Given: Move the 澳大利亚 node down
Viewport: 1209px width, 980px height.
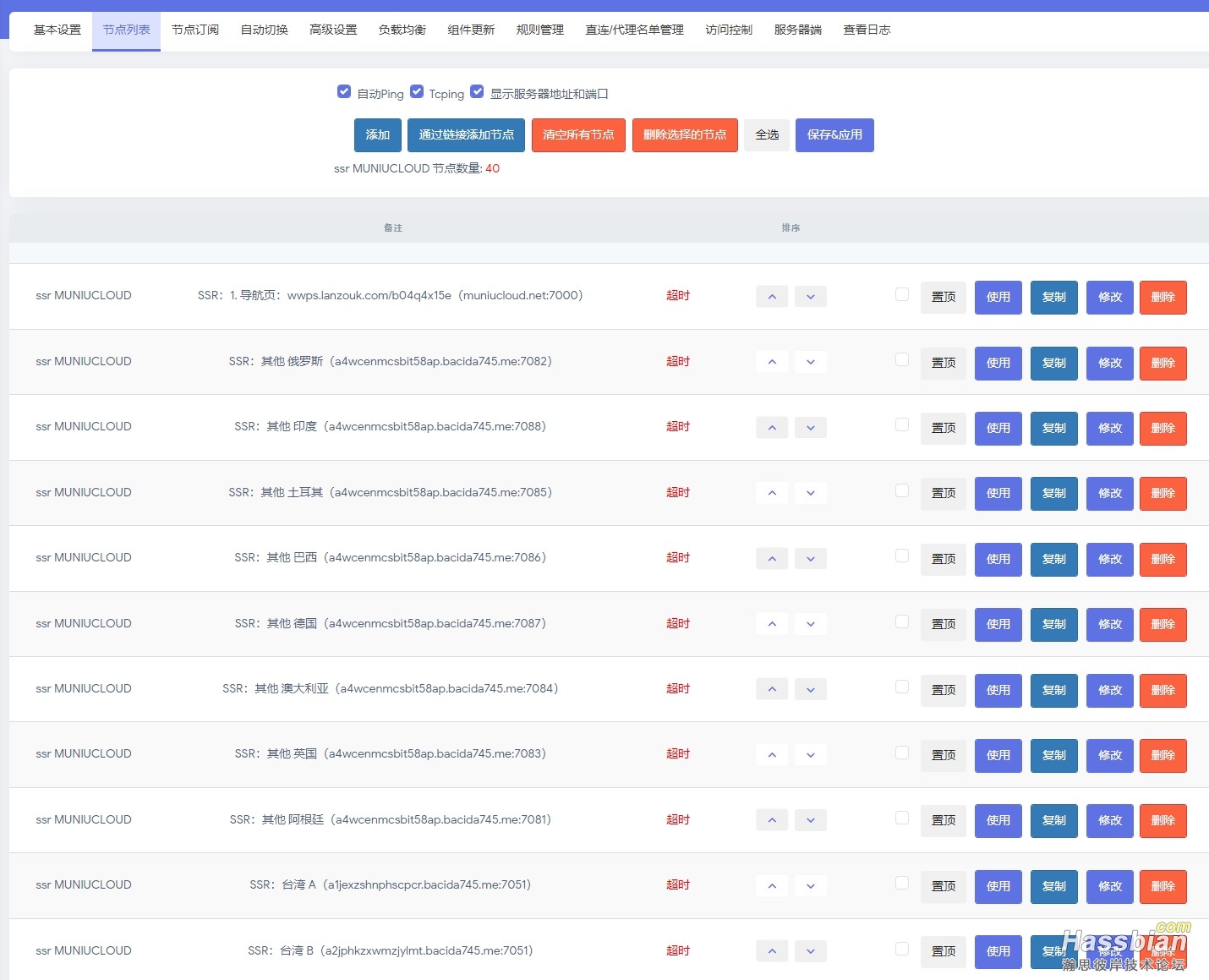Looking at the screenshot, I should 811,689.
